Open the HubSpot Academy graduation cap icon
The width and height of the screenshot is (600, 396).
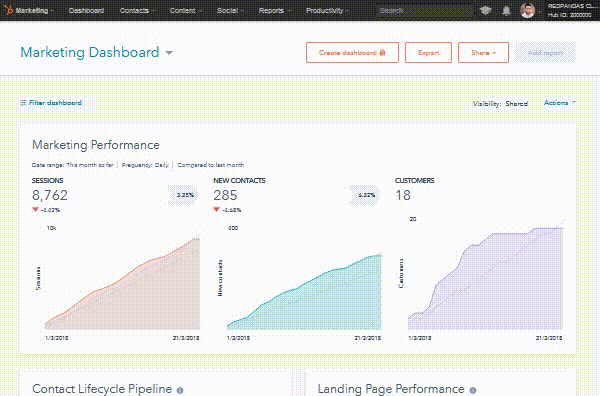click(486, 10)
